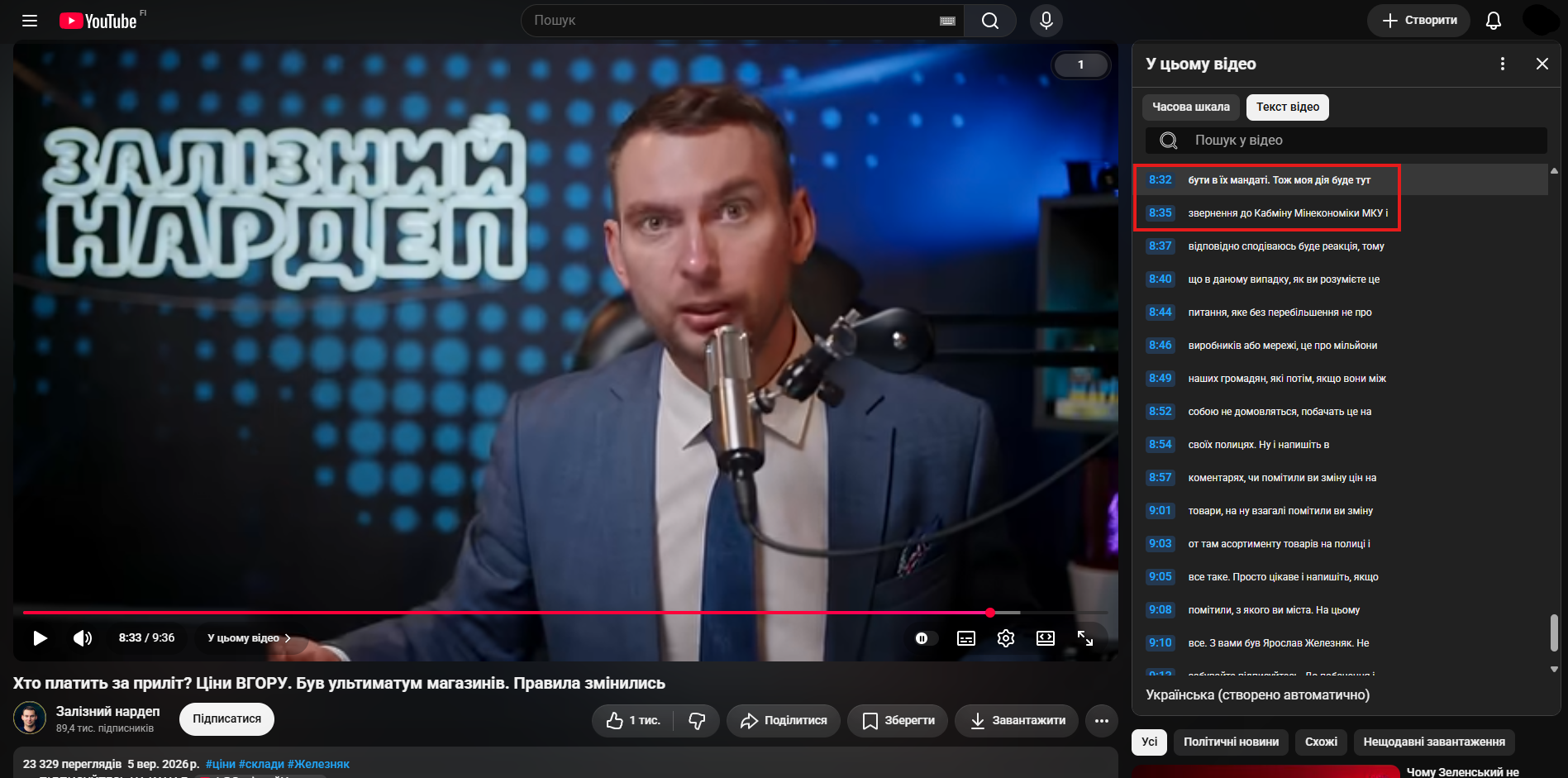Jump to transcript line at 8:40
The width and height of the screenshot is (1568, 778).
(1342, 279)
